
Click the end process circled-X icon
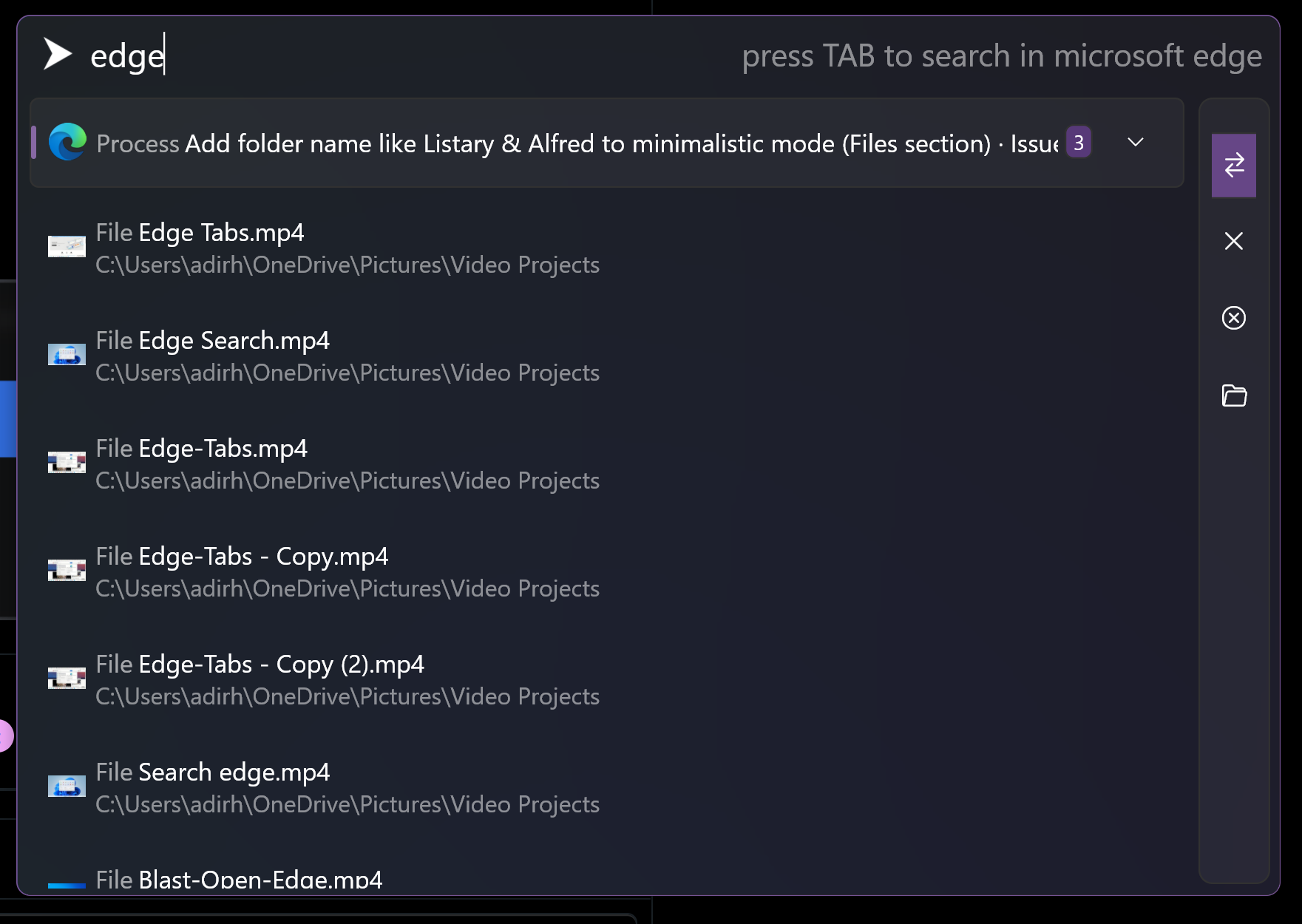click(1233, 318)
